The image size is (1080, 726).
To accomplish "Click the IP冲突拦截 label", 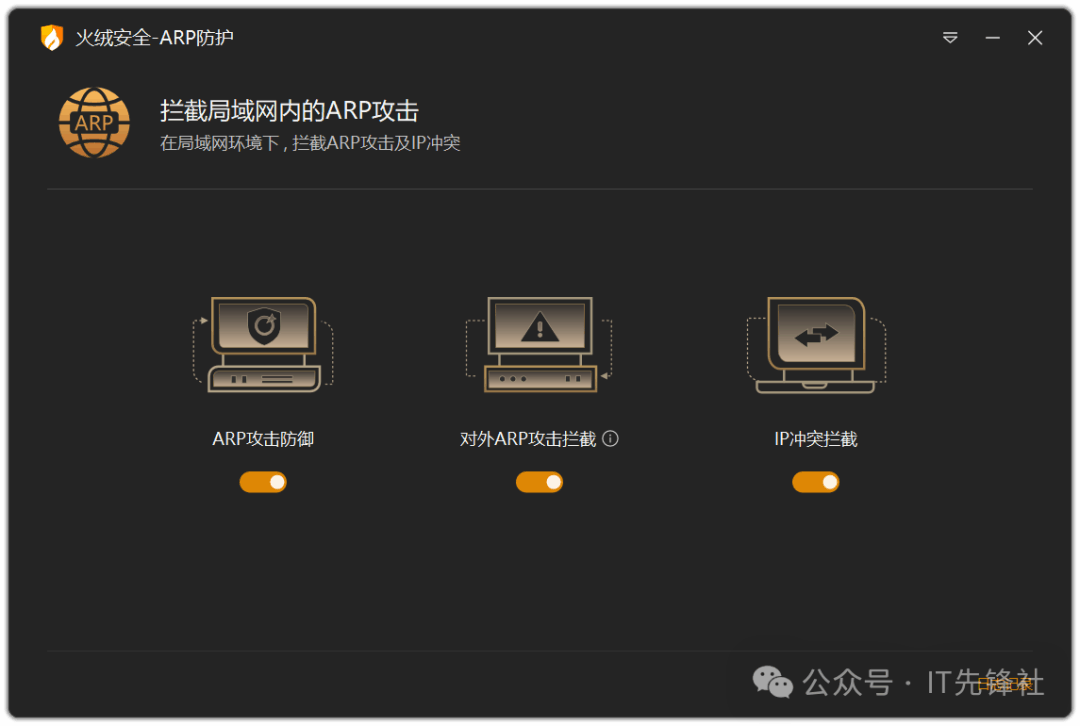I will click(x=816, y=439).
